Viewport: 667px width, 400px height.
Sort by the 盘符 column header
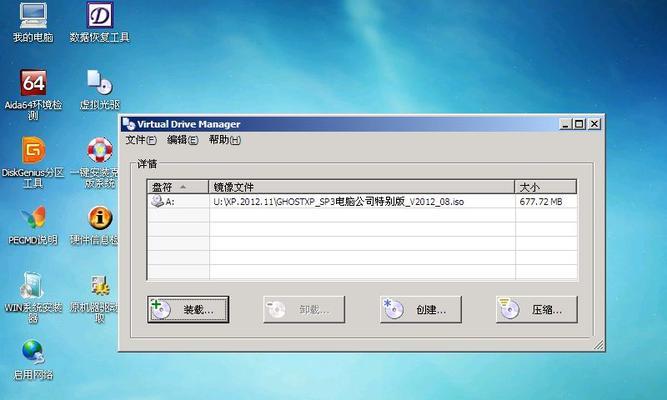(178, 187)
